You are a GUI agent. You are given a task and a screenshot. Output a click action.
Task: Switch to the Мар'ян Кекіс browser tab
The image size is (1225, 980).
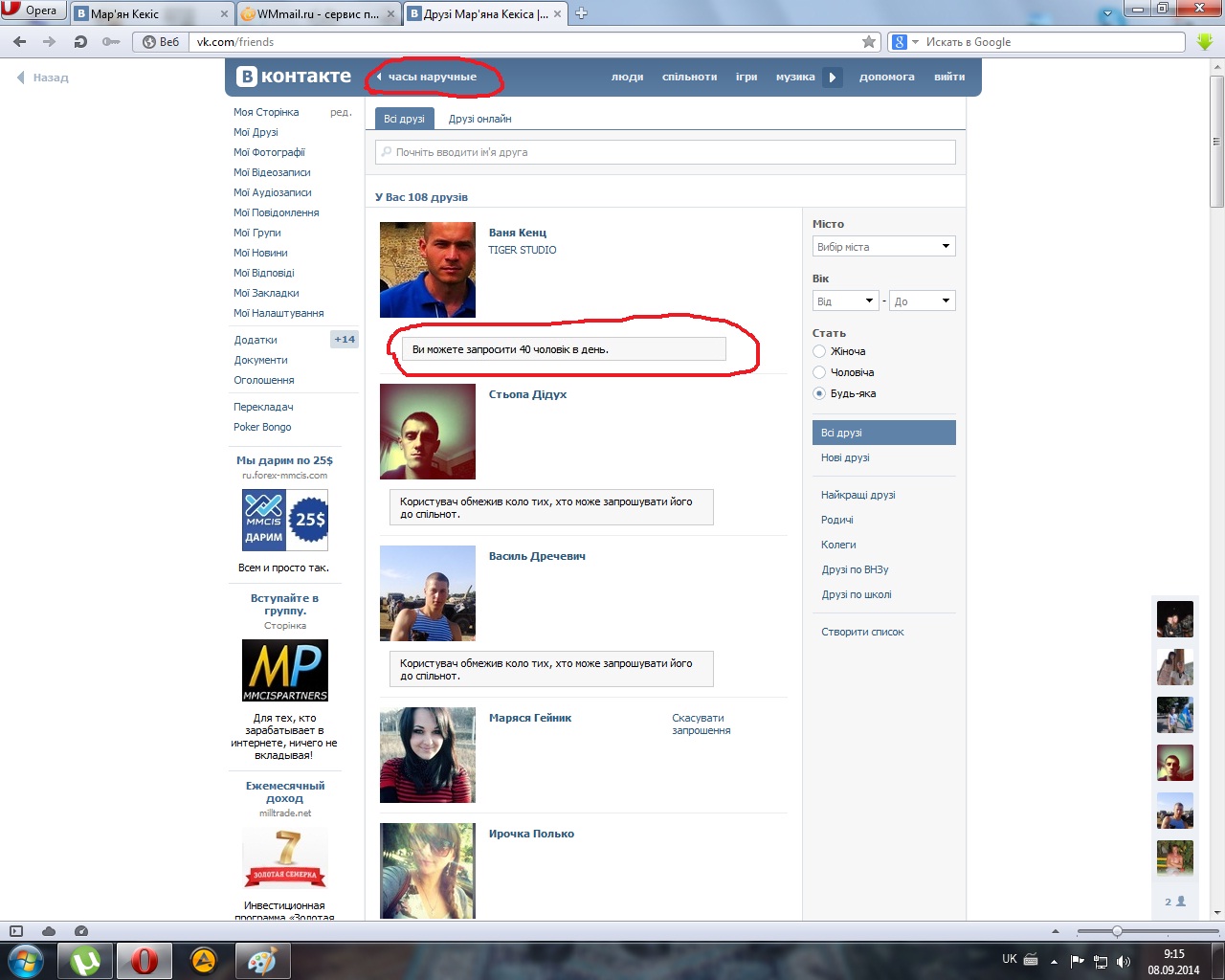(153, 13)
